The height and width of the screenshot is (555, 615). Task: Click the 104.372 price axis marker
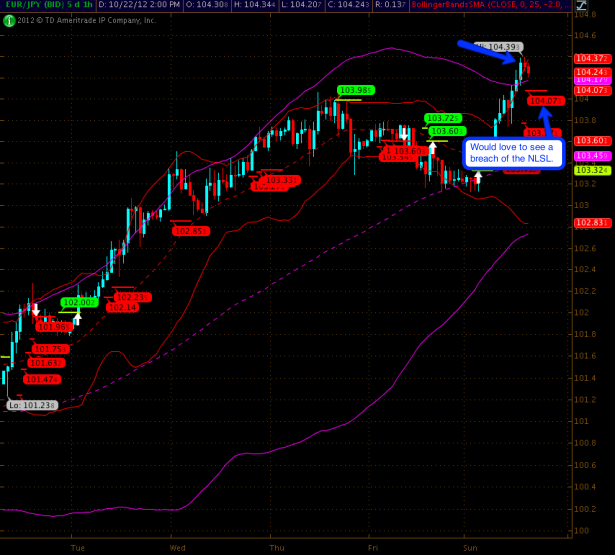[x=593, y=58]
